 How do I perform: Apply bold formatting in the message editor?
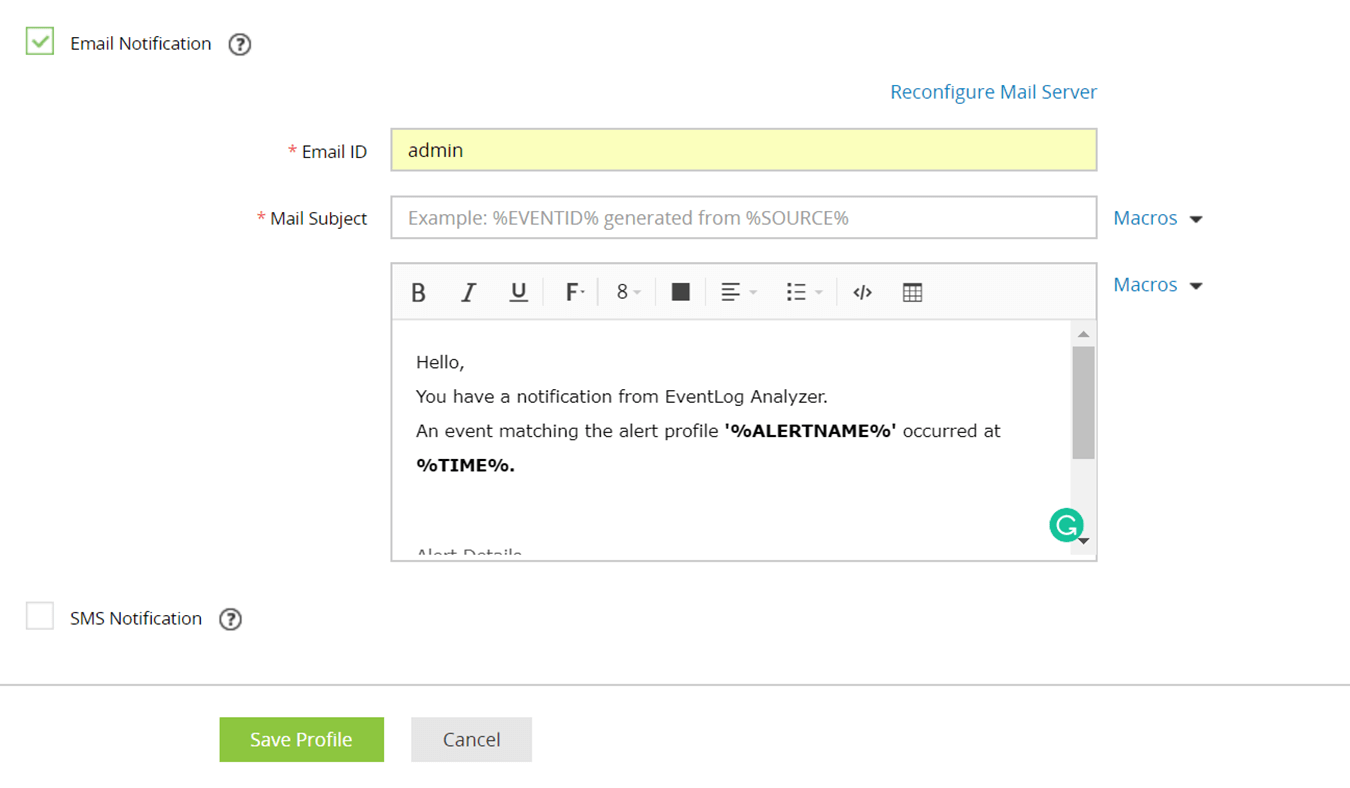[418, 291]
